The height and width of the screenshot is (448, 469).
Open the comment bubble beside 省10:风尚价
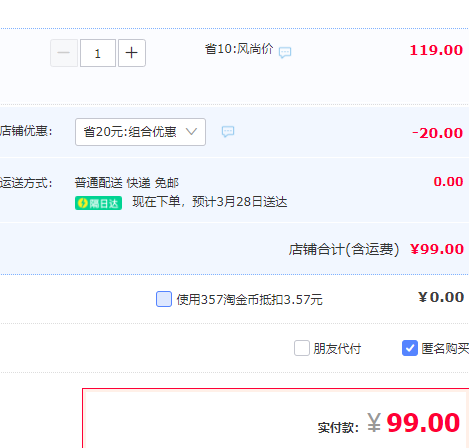[285, 52]
